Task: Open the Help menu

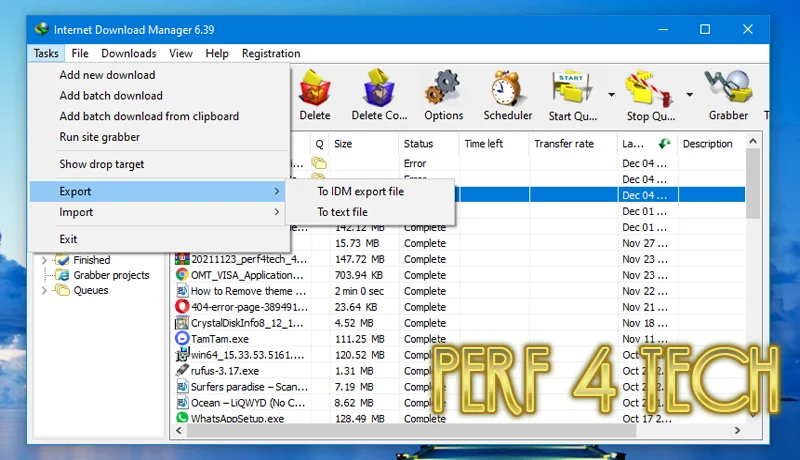Action: (x=217, y=53)
